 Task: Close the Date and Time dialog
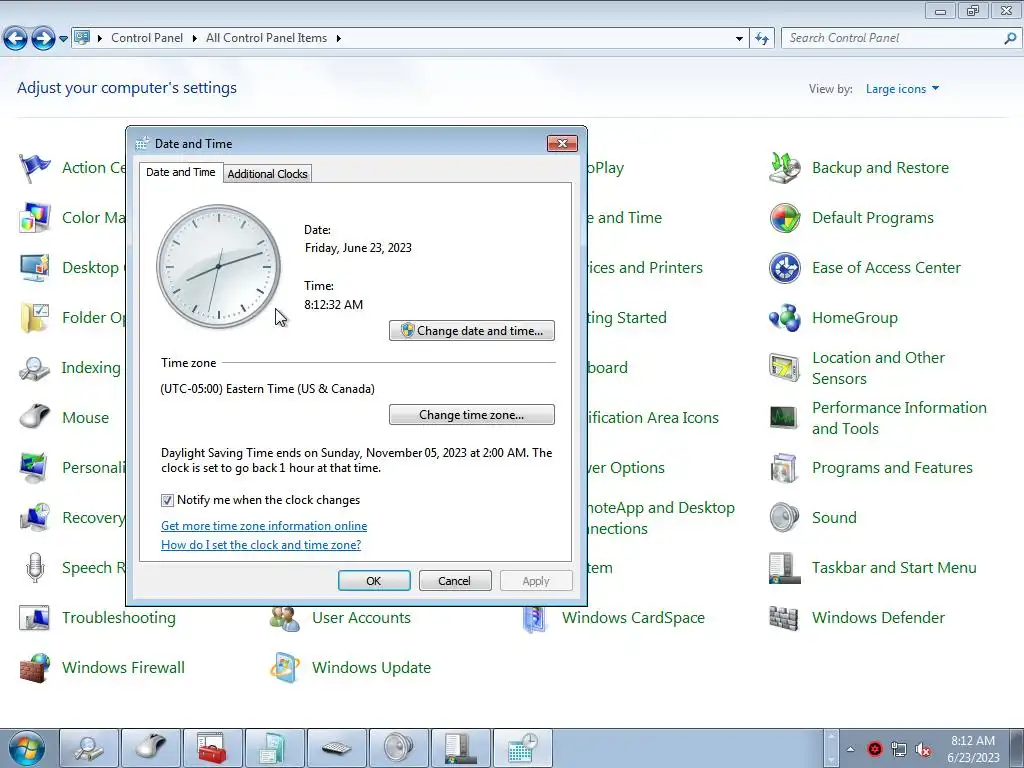(562, 143)
